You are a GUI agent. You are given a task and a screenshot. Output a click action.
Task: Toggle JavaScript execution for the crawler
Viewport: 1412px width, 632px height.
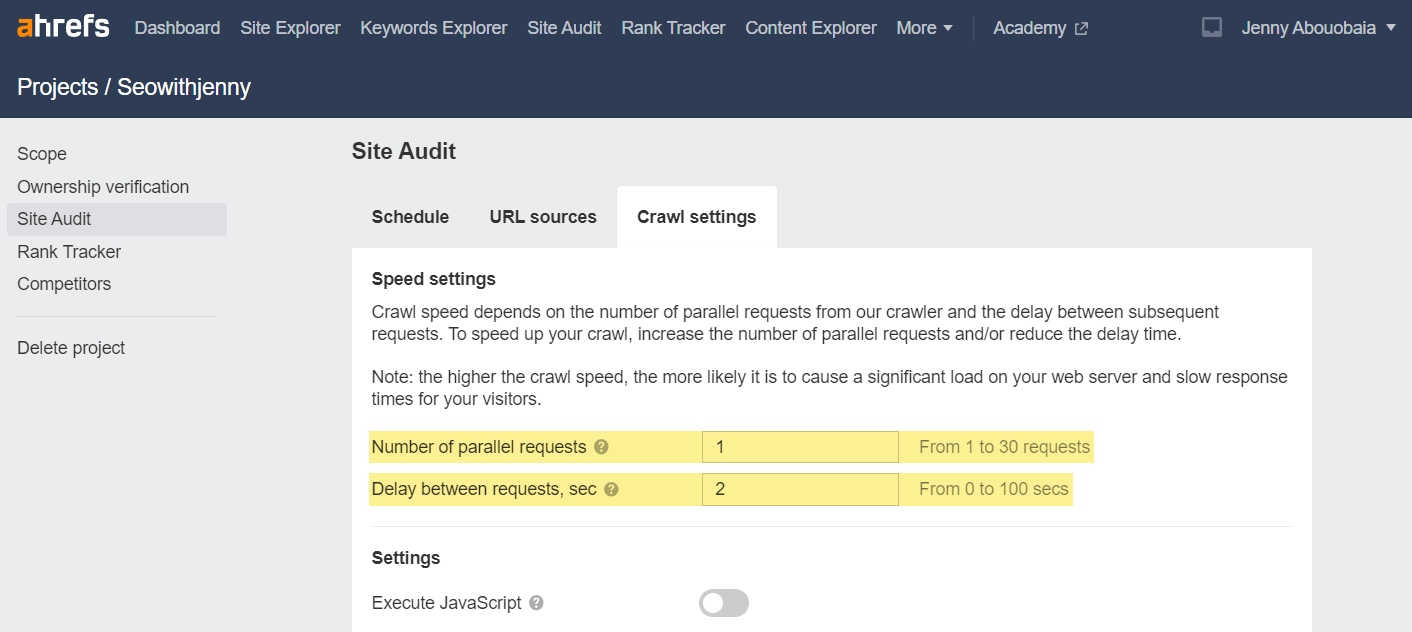pos(723,602)
